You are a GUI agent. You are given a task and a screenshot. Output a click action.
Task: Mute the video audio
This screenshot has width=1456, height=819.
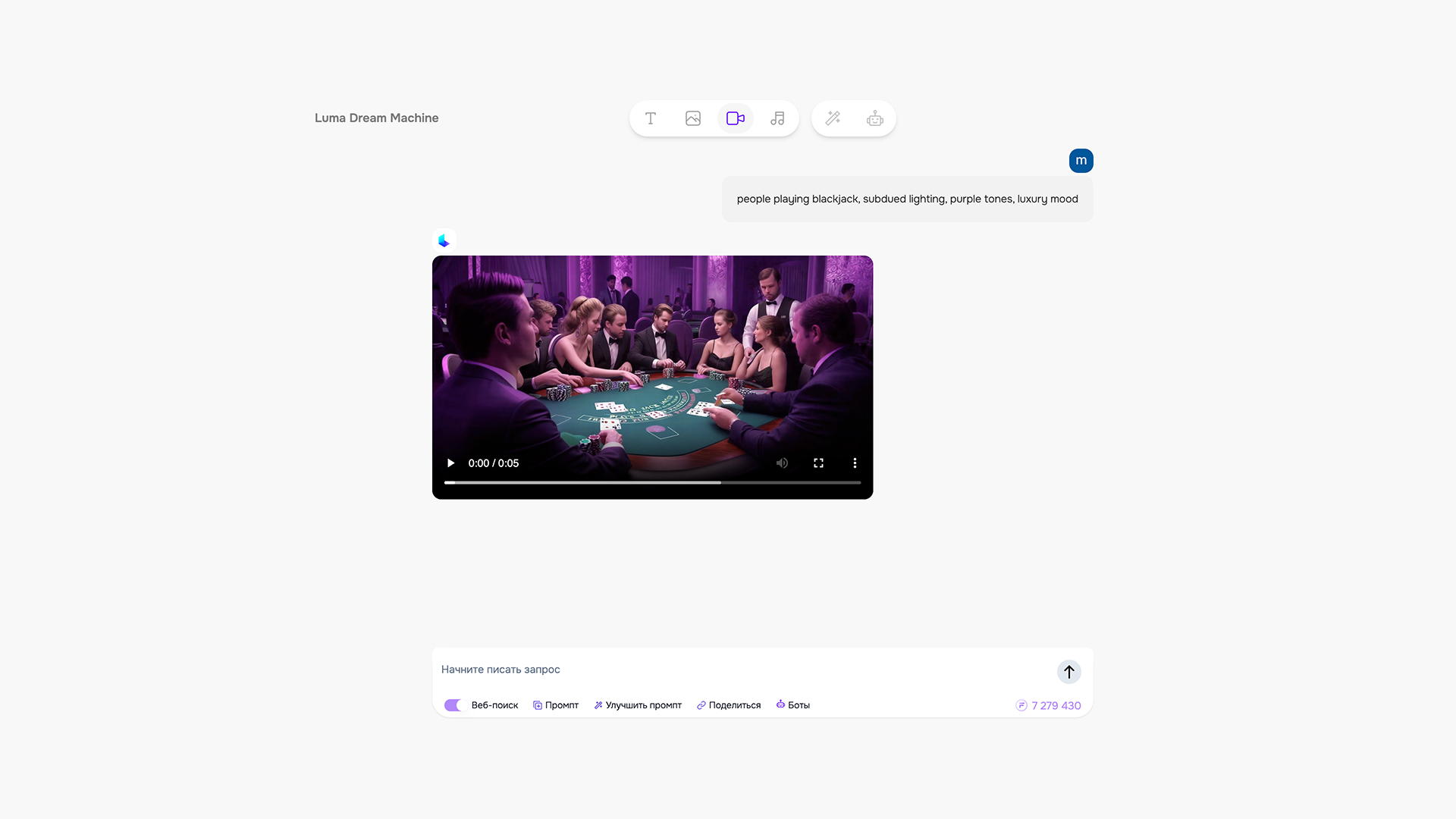(782, 463)
